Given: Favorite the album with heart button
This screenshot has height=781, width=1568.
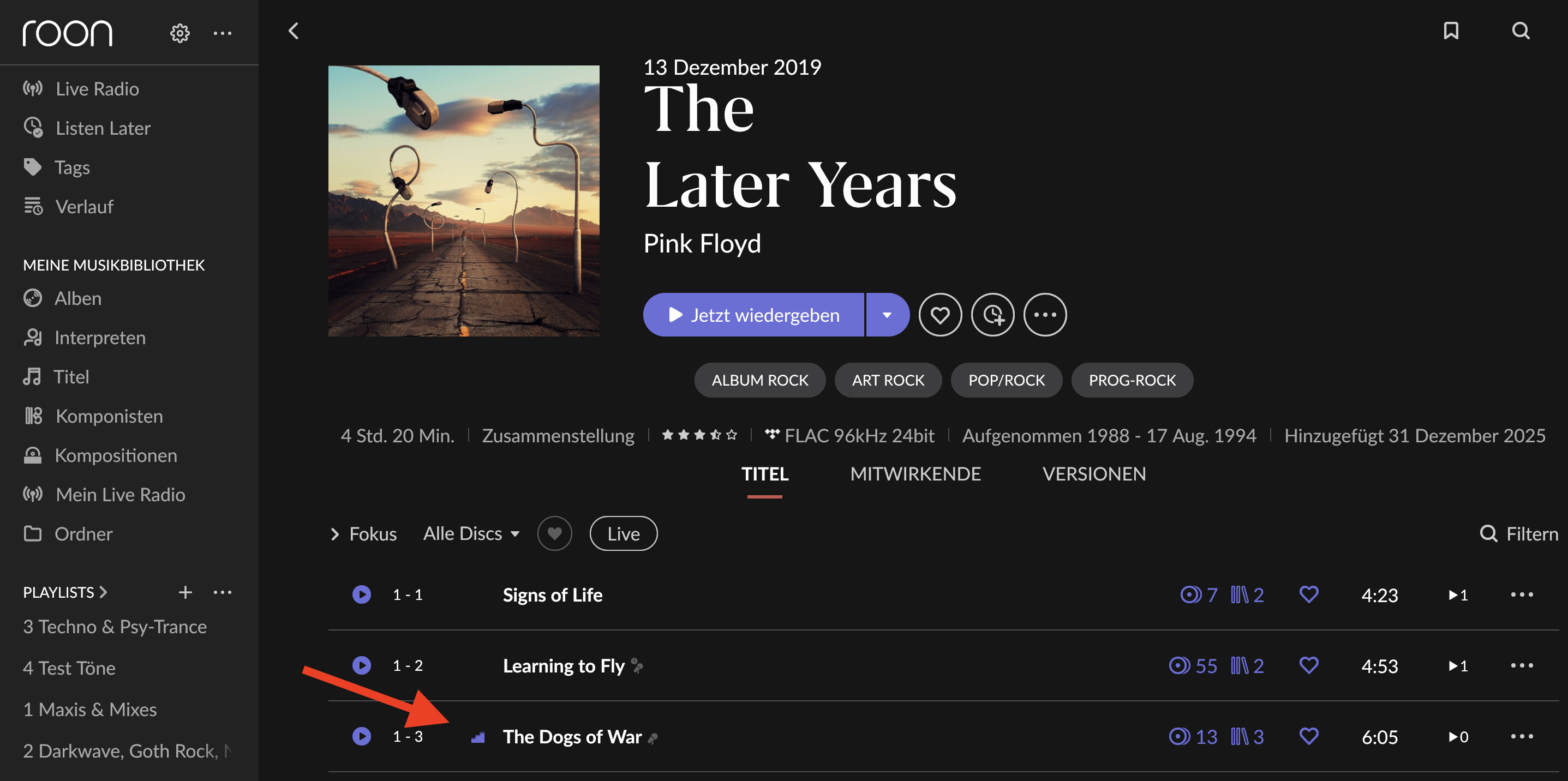Looking at the screenshot, I should [x=941, y=315].
